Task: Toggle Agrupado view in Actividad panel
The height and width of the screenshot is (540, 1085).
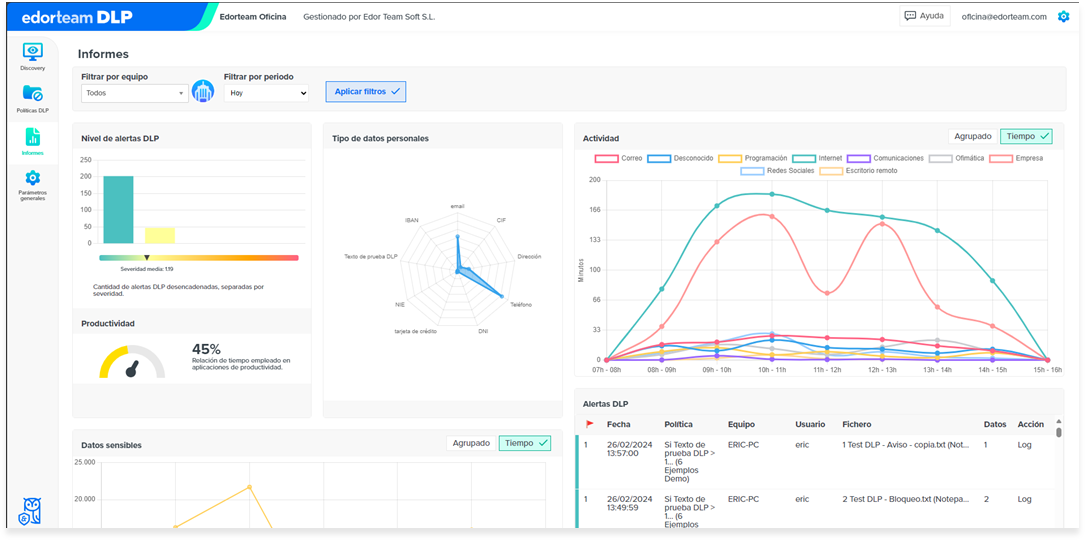Action: point(973,136)
